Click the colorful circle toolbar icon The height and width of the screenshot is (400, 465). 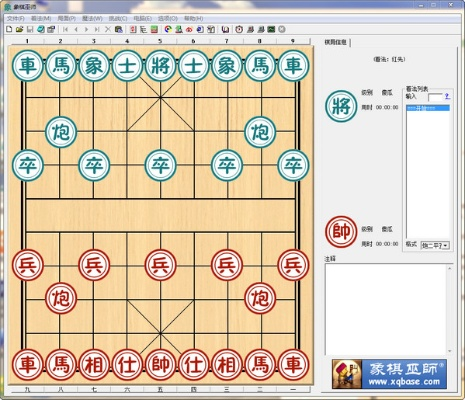coord(168,29)
